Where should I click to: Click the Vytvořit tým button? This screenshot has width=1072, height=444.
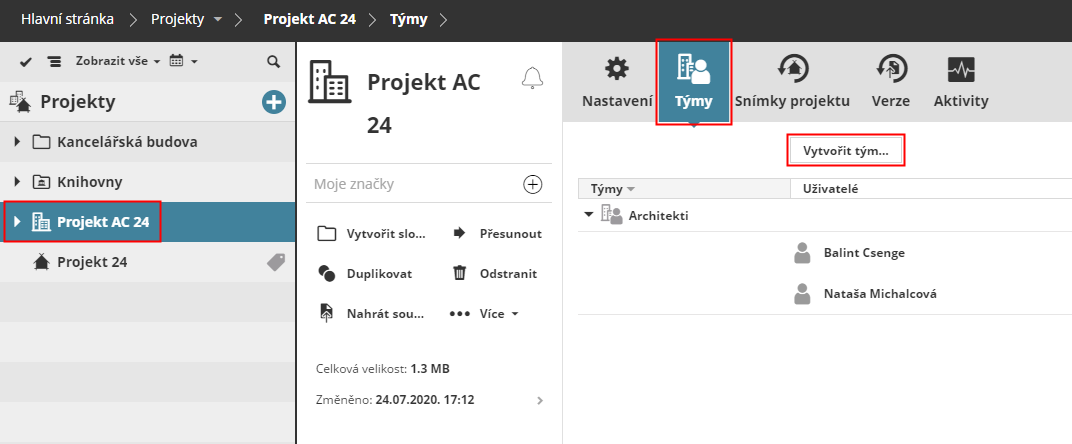coord(846,150)
